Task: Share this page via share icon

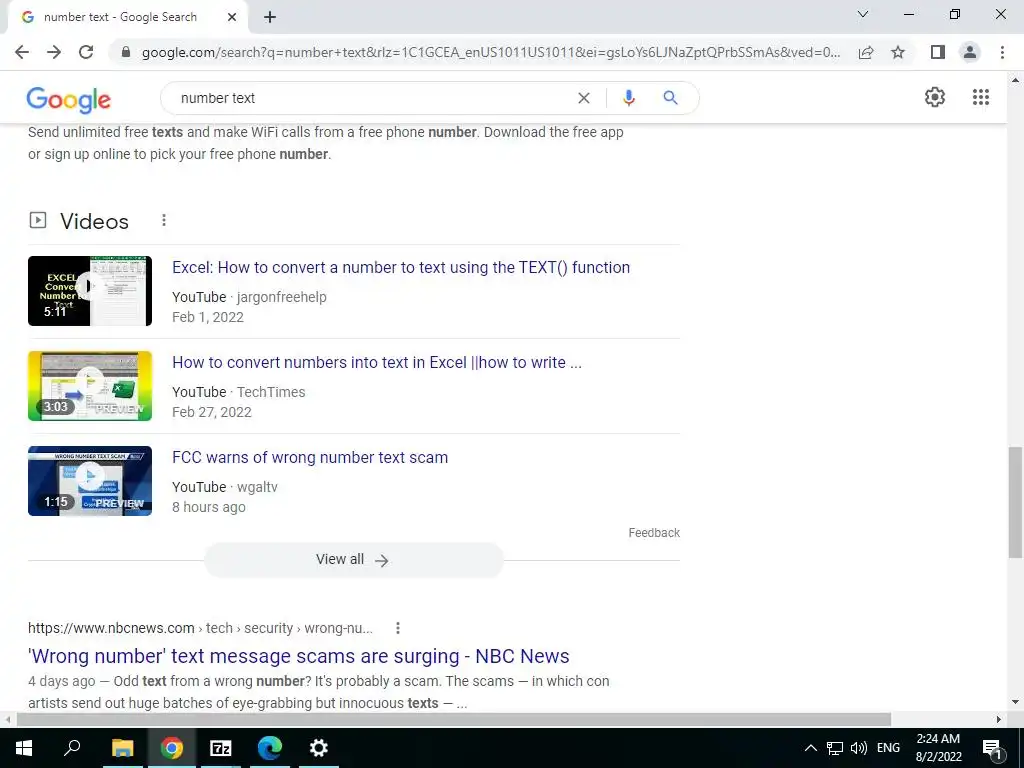Action: coord(866,52)
